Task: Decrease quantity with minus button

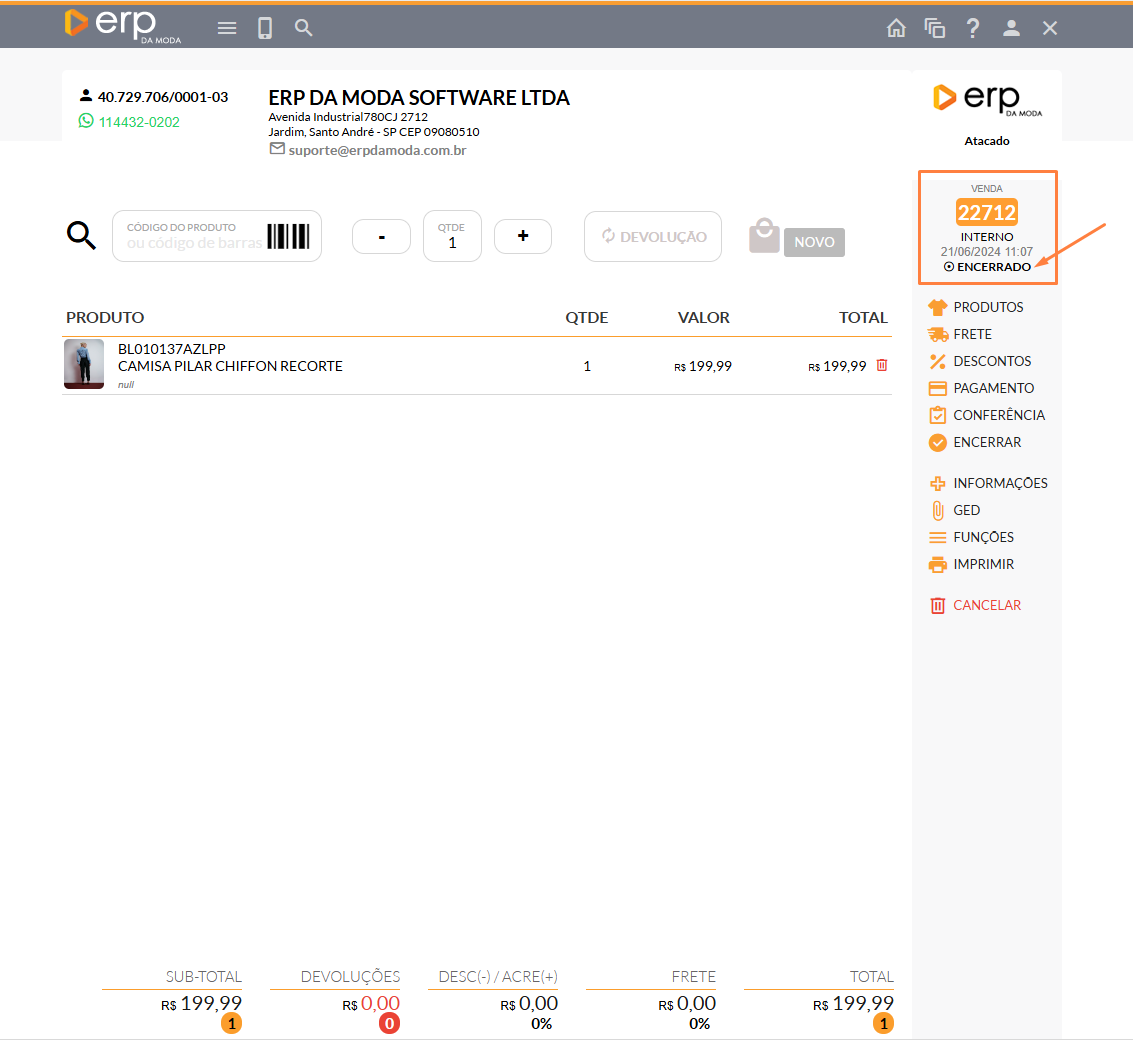Action: click(381, 236)
